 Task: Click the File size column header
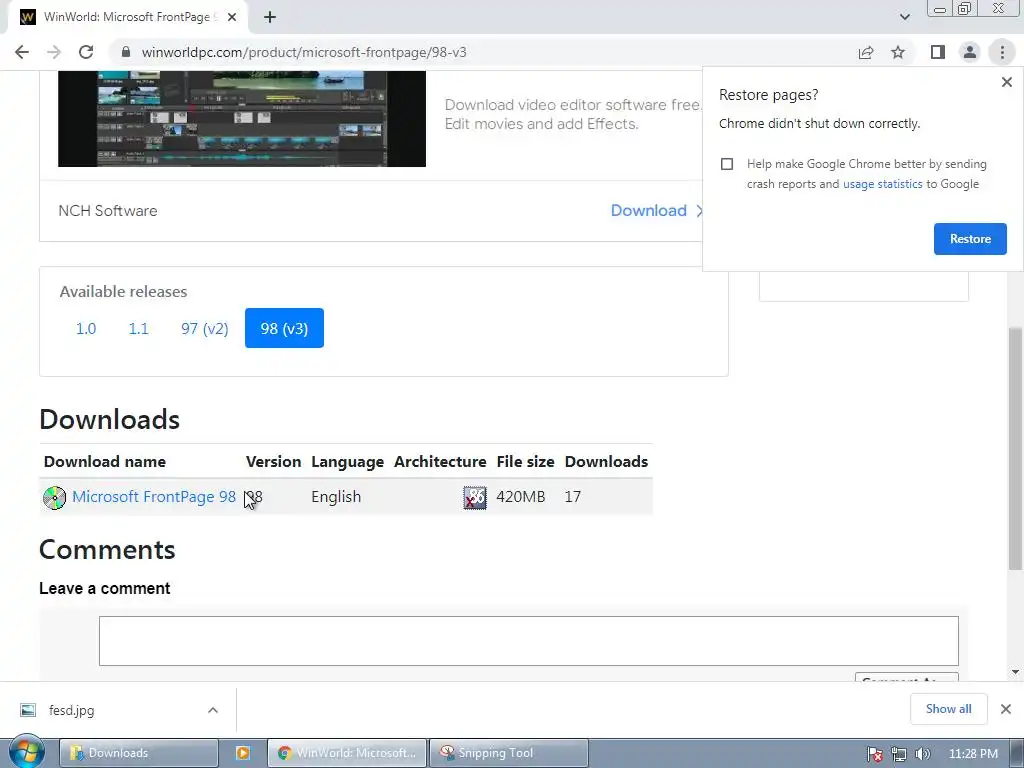525,462
